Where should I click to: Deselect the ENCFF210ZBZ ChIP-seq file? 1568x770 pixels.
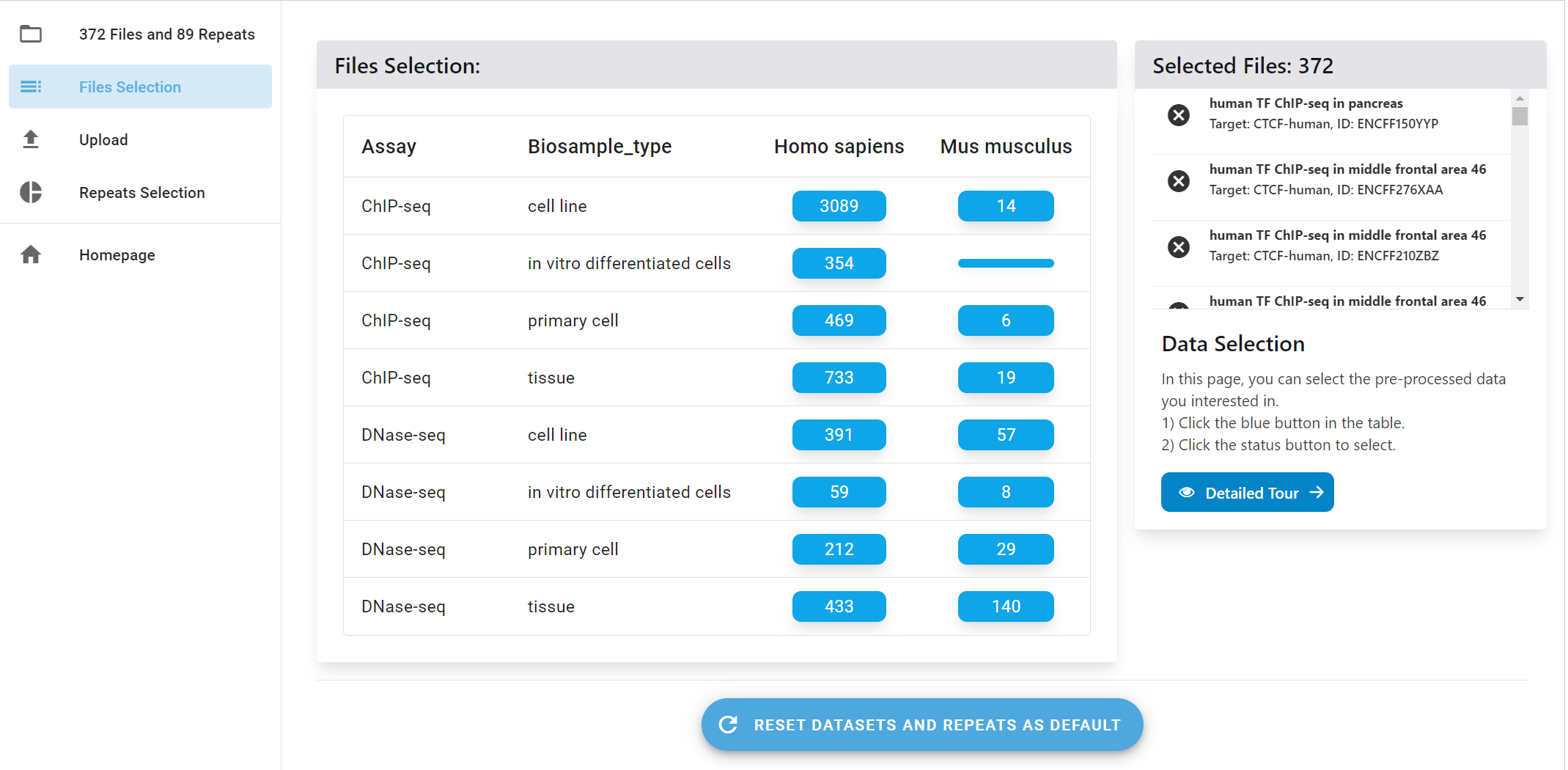pos(1178,246)
